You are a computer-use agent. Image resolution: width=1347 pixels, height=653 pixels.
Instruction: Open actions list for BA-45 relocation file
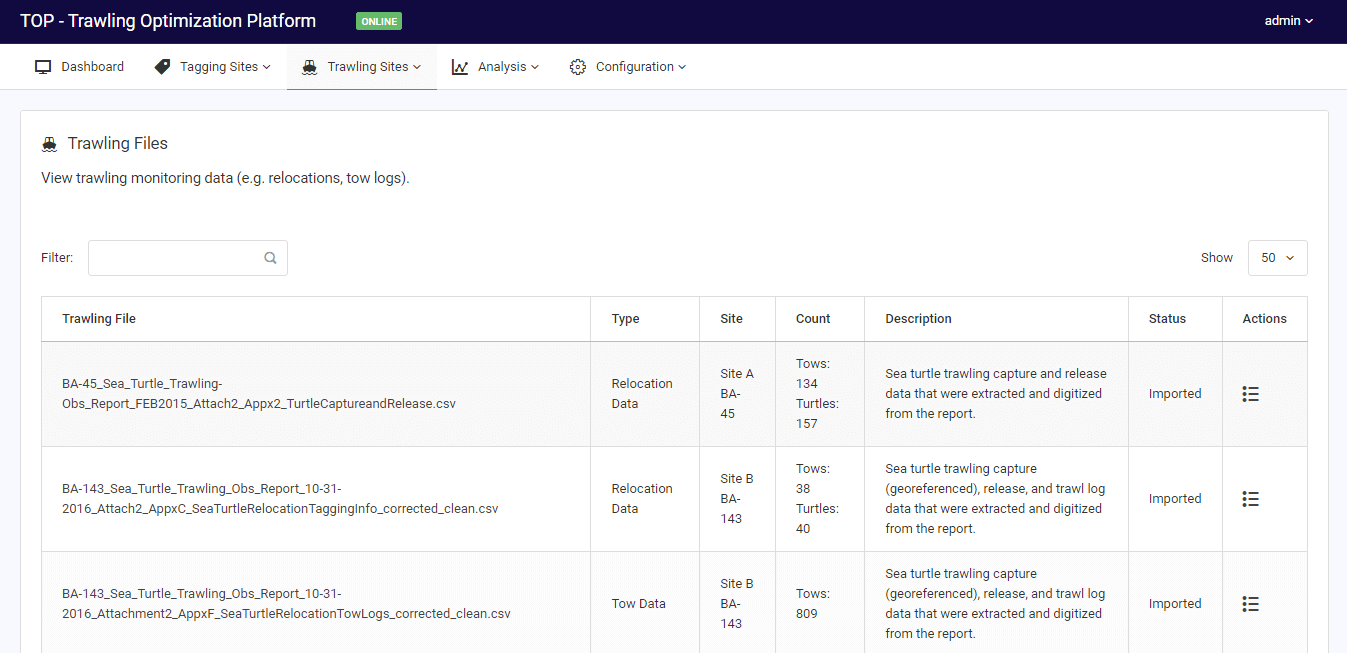point(1250,394)
